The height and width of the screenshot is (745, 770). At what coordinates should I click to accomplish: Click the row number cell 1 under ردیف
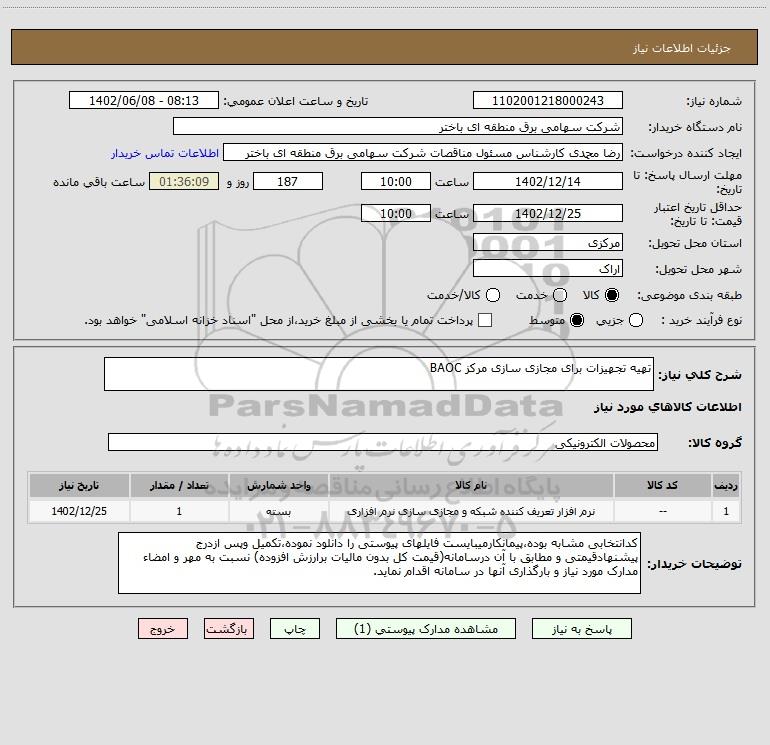(726, 511)
